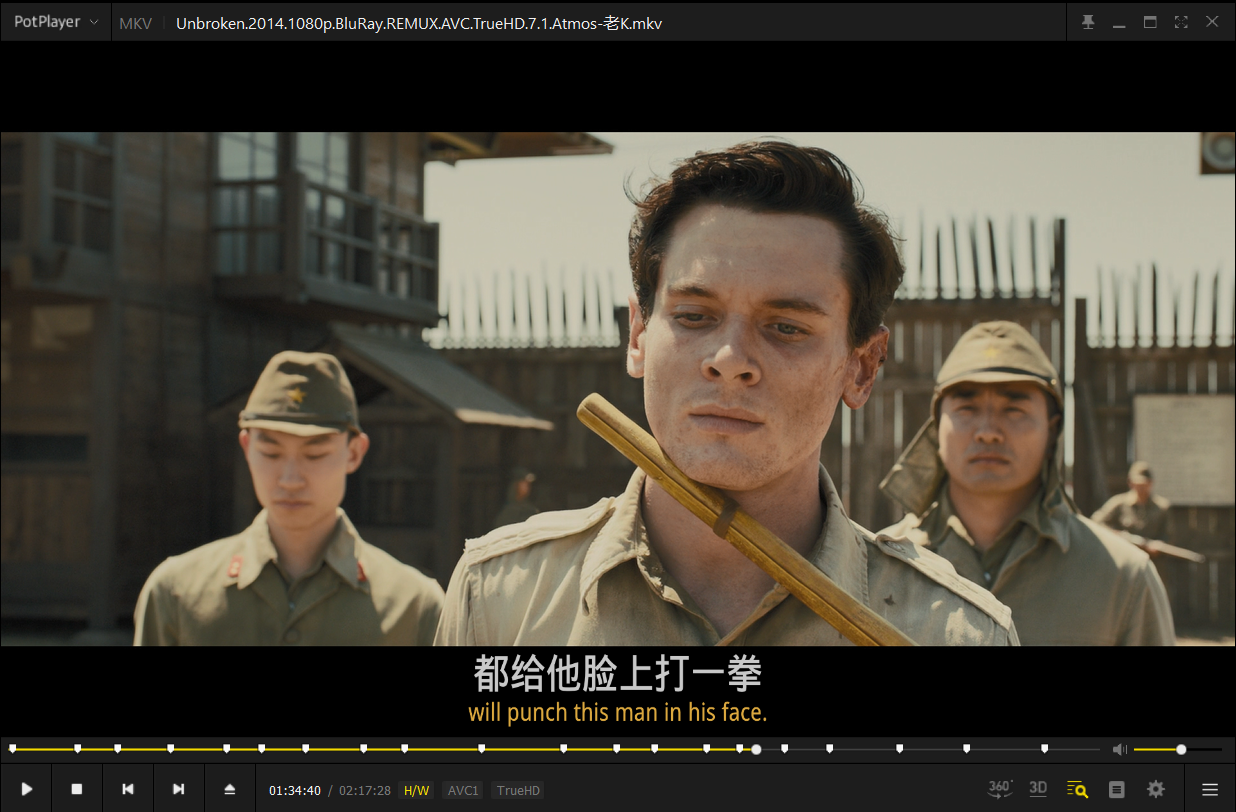The width and height of the screenshot is (1236, 812).
Task: Go to the previous file
Action: tap(128, 789)
